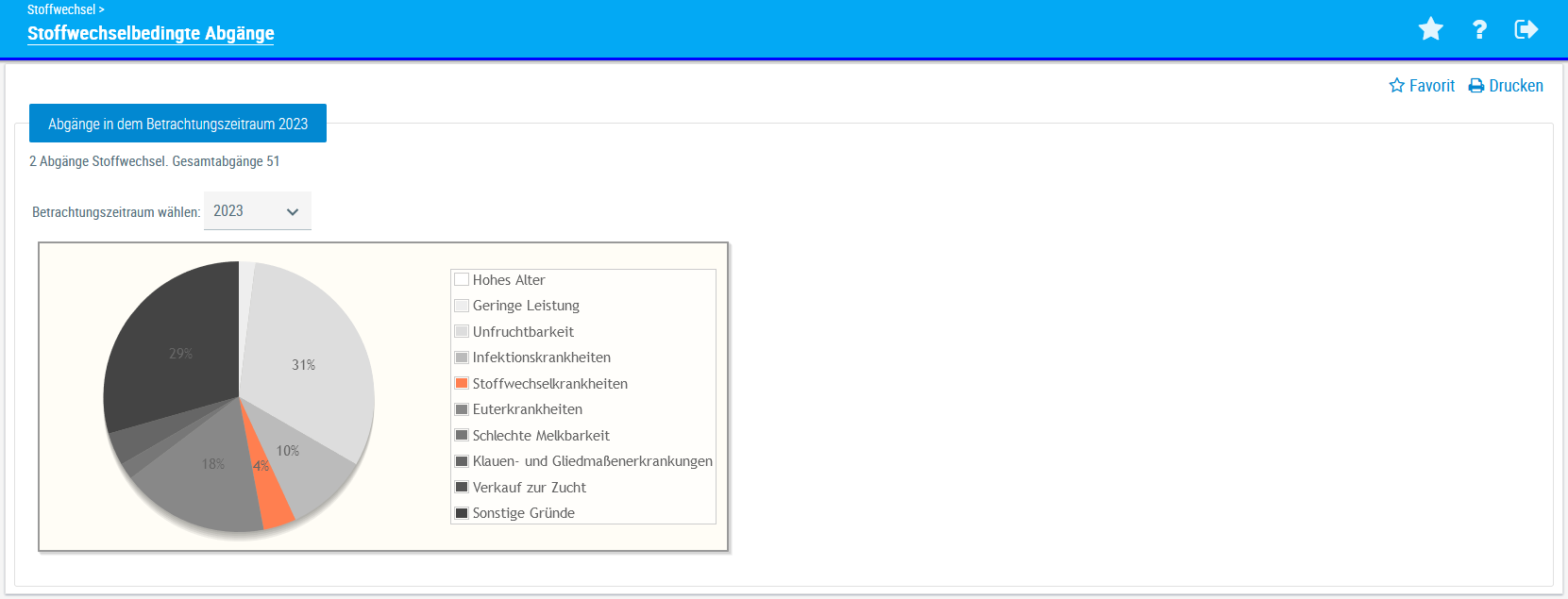
Task: Click the orange Stoffwechselkrankheiten legend swatch
Action: (x=462, y=383)
